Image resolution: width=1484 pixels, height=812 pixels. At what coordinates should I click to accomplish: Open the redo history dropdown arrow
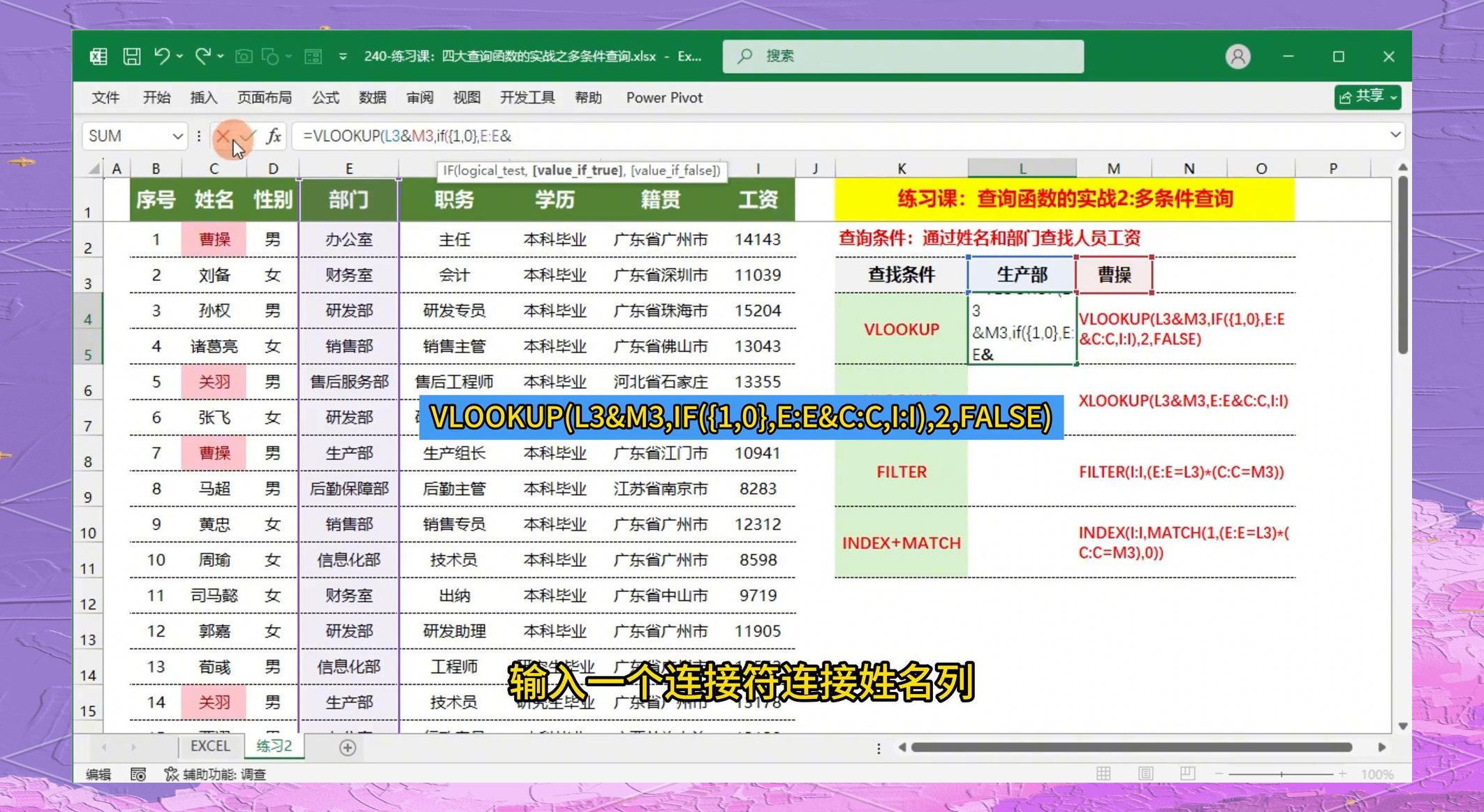pos(220,56)
